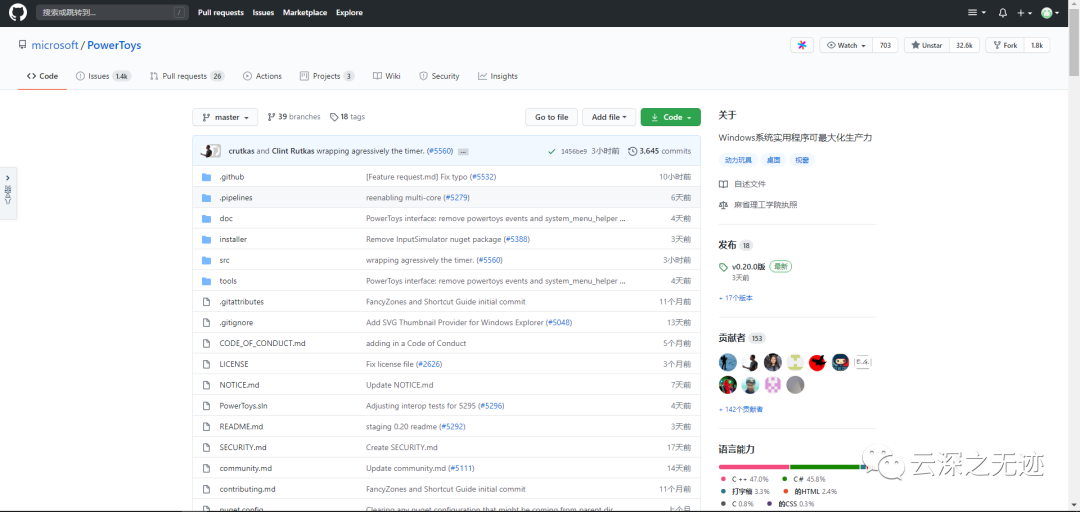Open the Pull requests tab
The height and width of the screenshot is (512, 1080).
click(x=185, y=76)
